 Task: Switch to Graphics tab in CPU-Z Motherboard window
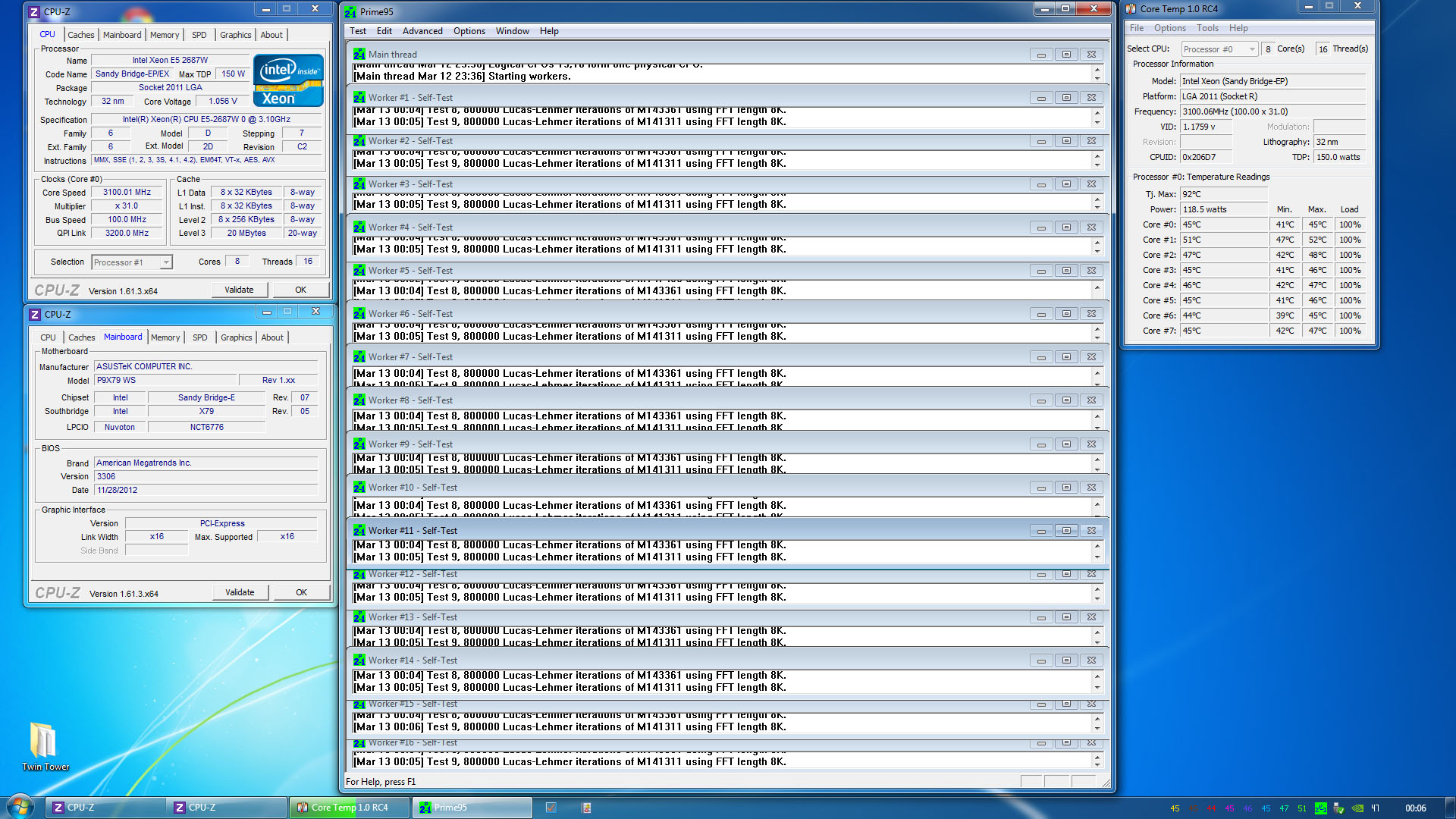[x=237, y=337]
